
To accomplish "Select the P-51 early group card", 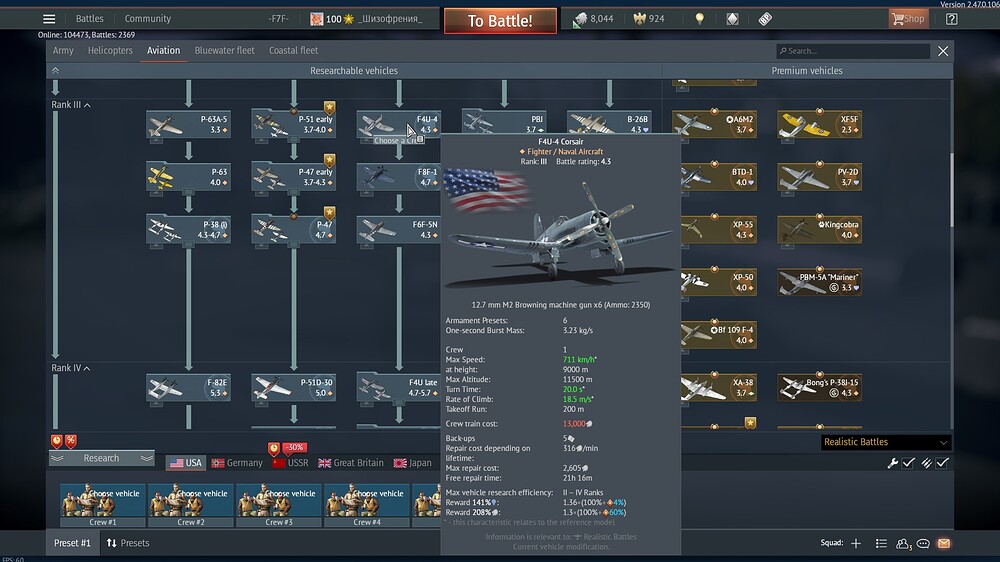I will [293, 124].
